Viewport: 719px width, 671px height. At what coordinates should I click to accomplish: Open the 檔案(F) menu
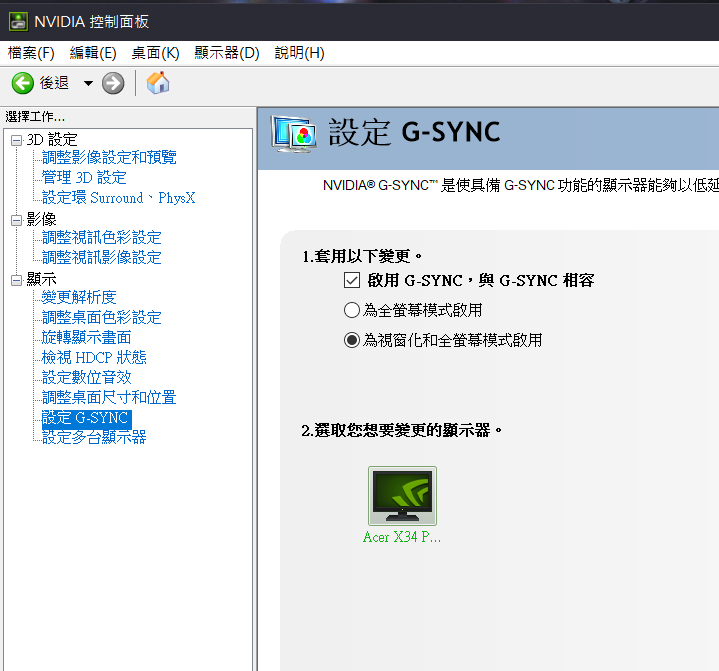tap(31, 53)
